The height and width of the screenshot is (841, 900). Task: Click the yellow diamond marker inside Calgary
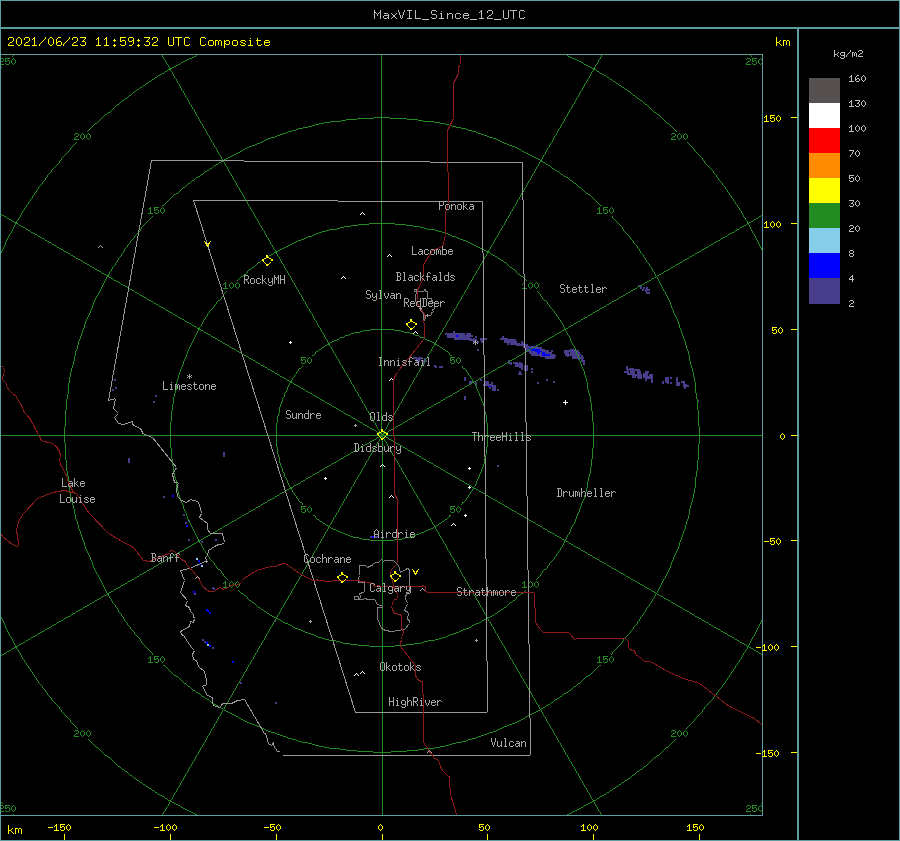coord(395,576)
